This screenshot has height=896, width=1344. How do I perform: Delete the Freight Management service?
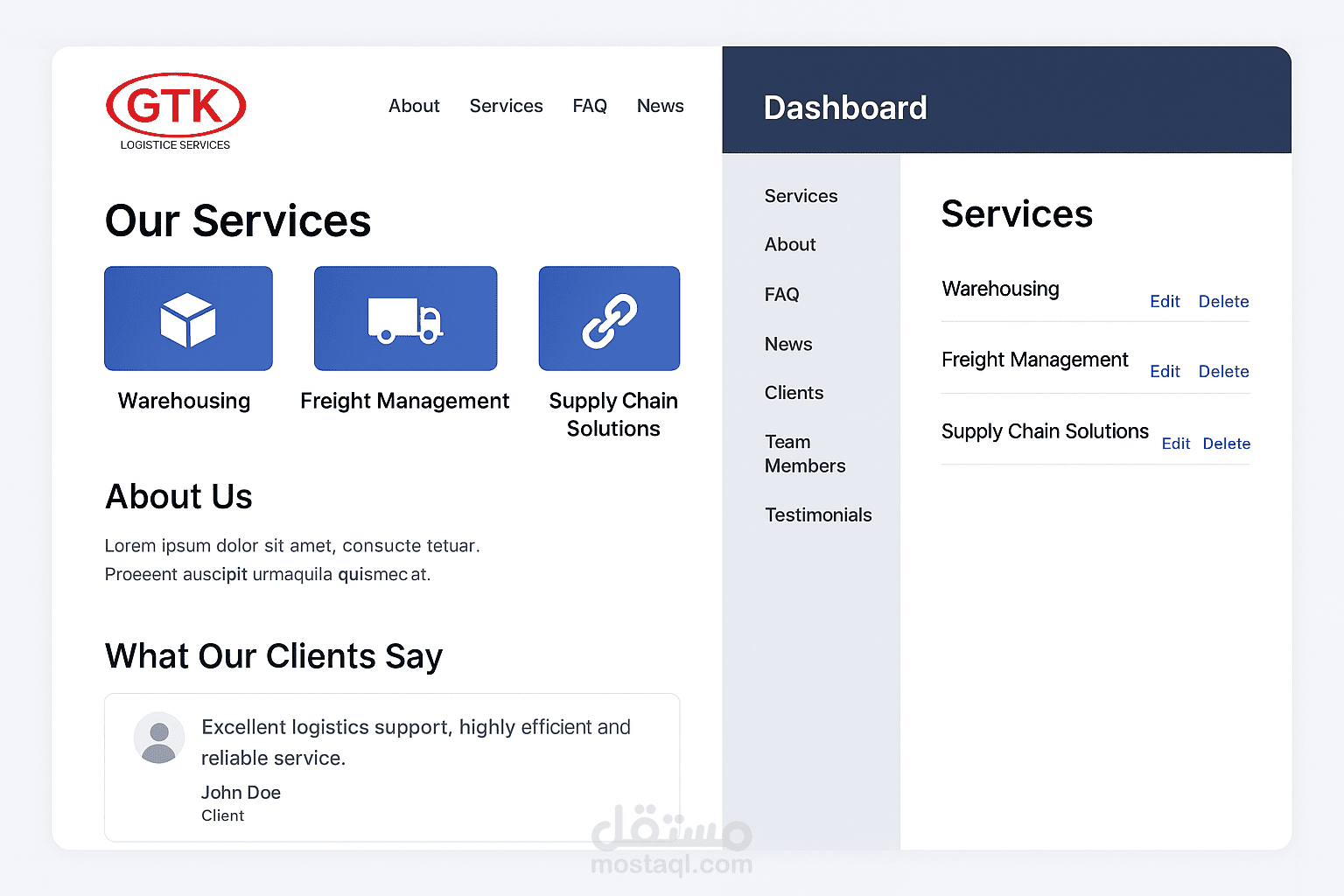pyautogui.click(x=1223, y=371)
